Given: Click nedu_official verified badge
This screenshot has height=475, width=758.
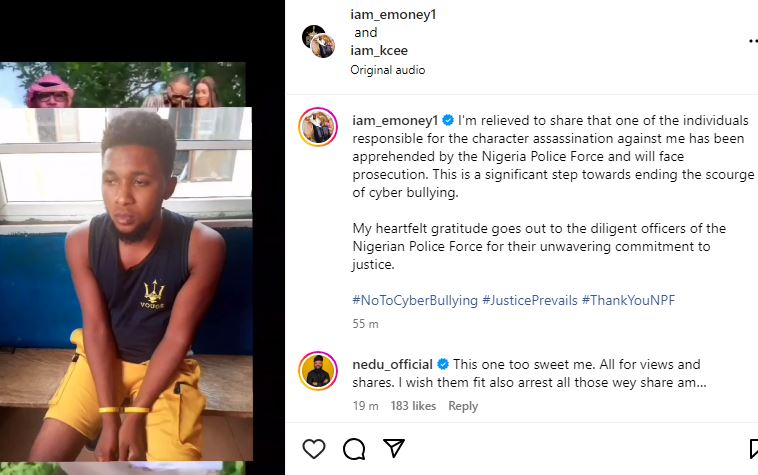Looking at the screenshot, I should coord(443,365).
